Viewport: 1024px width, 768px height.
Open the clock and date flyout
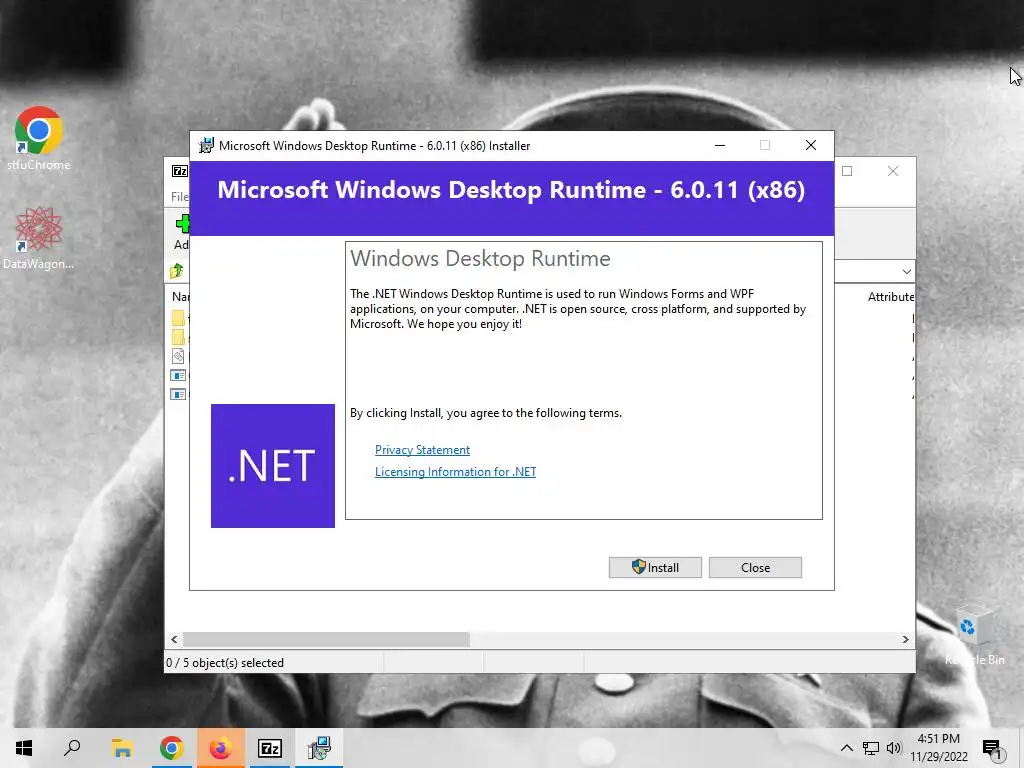pos(939,748)
